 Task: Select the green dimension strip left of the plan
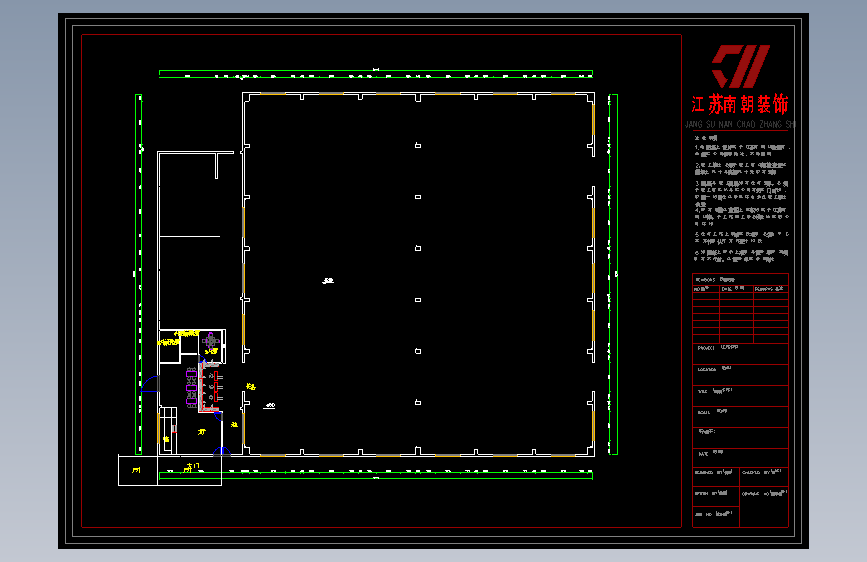point(139,274)
